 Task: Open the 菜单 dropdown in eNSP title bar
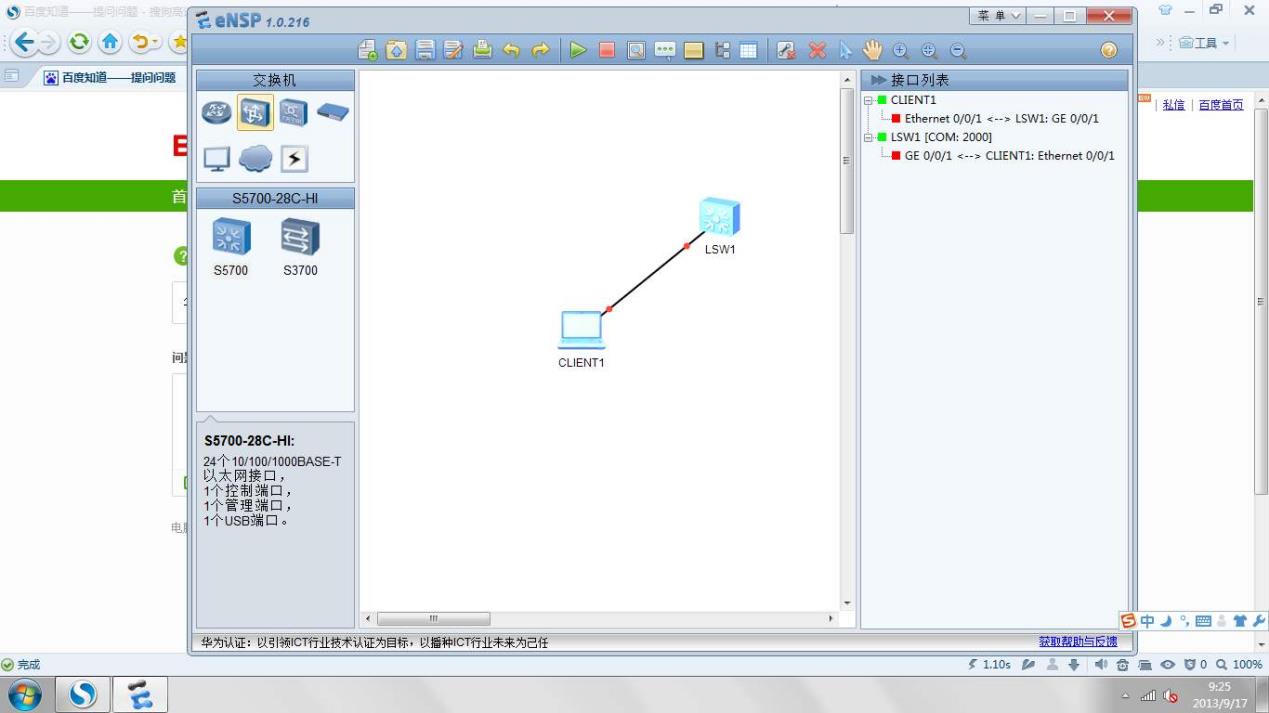pos(999,17)
